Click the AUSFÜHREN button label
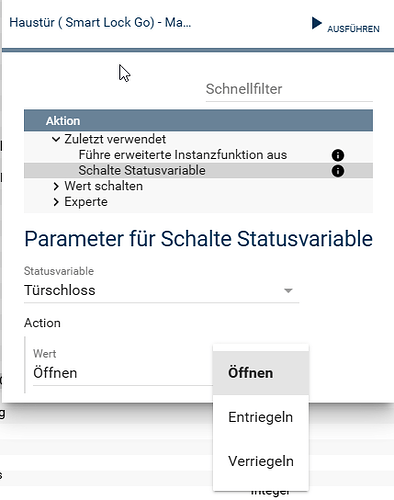394x500 pixels. click(x=353, y=29)
